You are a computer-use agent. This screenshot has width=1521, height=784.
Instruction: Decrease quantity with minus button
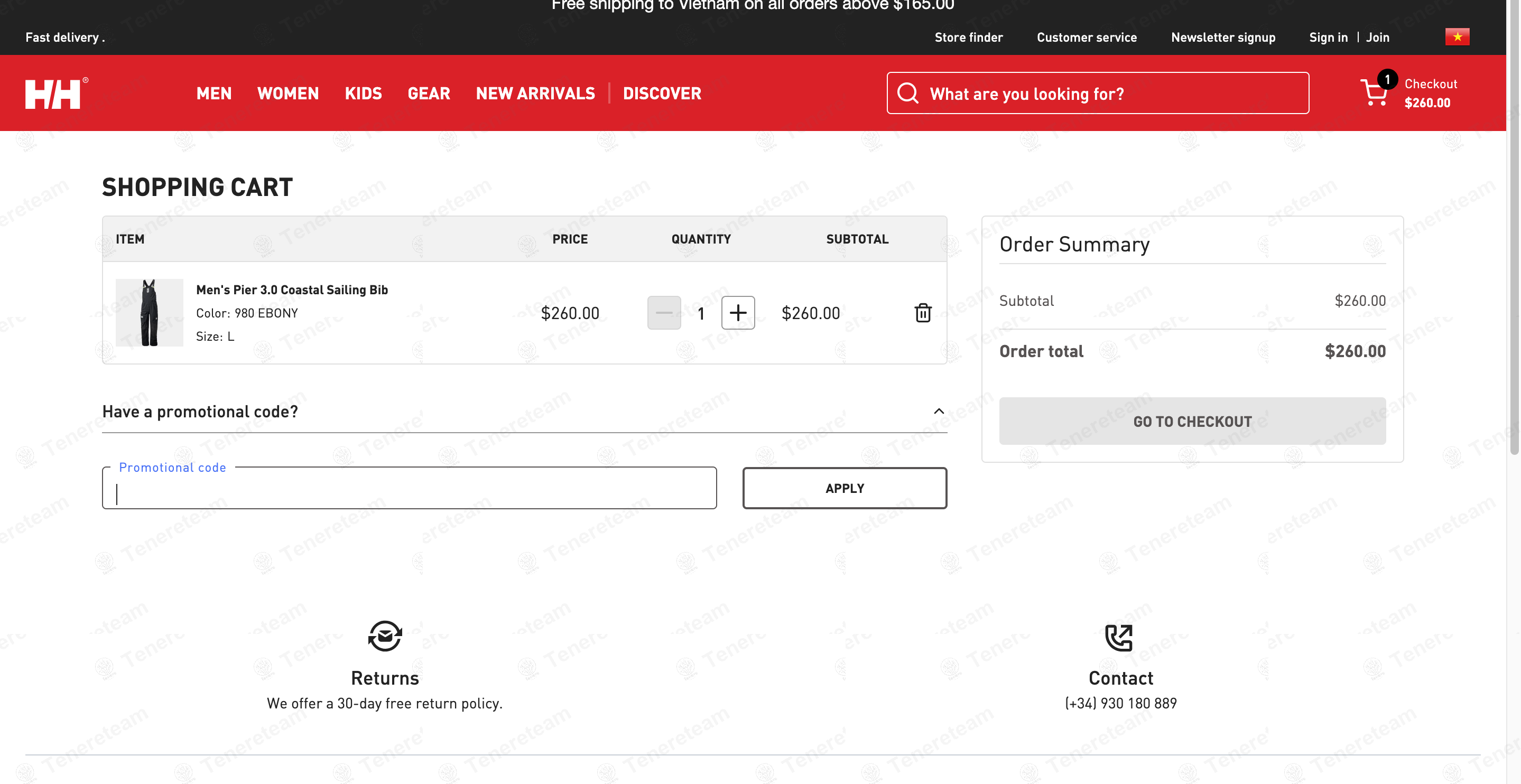(x=664, y=313)
